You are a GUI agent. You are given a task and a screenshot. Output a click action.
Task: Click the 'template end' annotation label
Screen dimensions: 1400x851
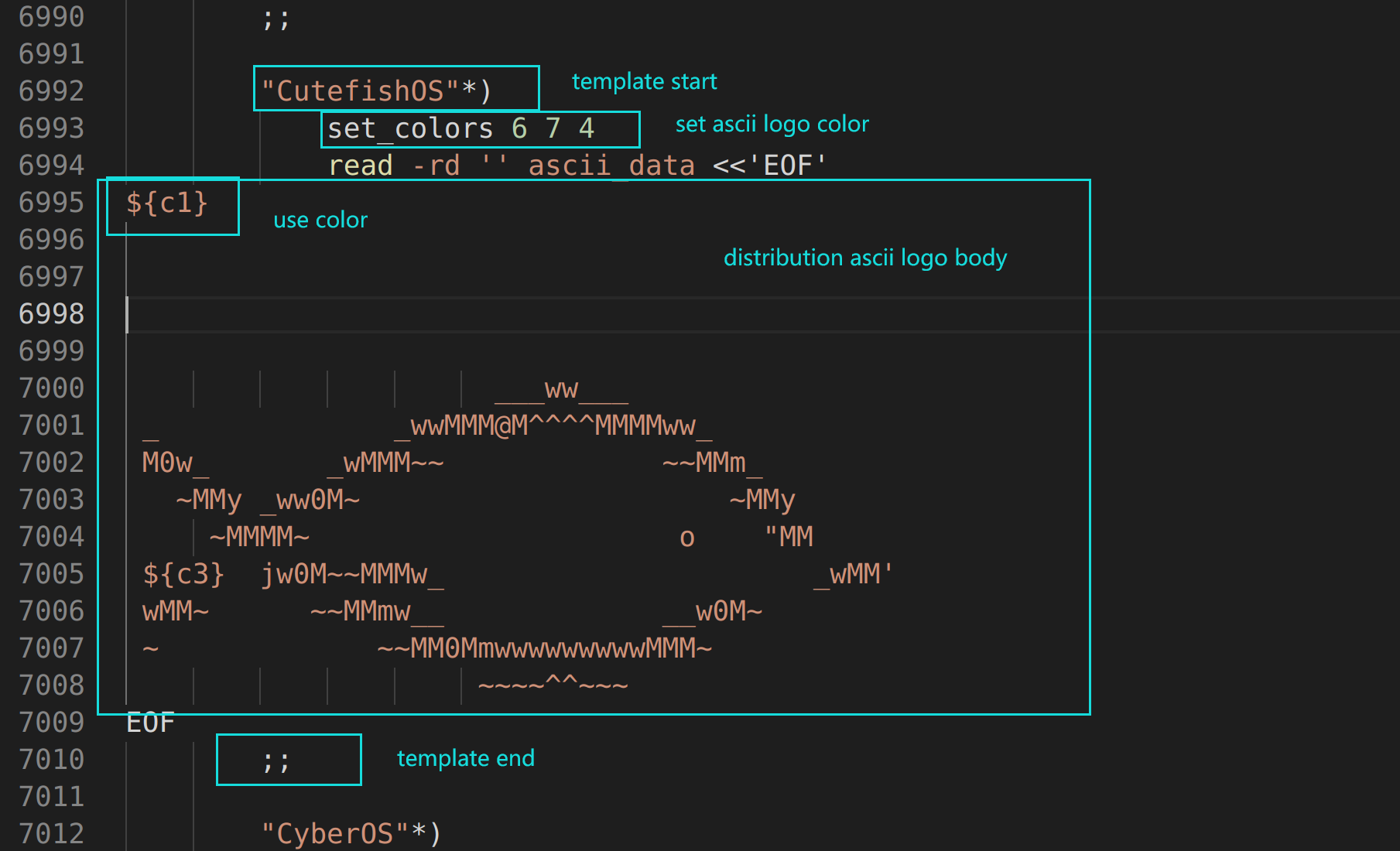click(x=465, y=758)
